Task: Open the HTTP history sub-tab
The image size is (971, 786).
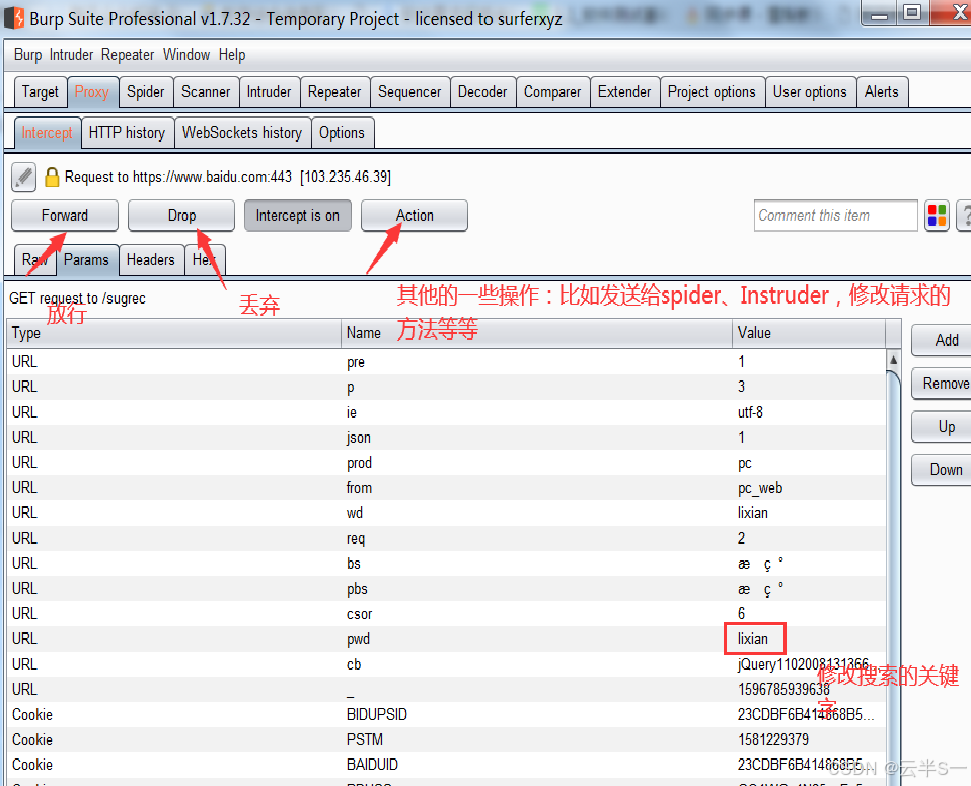Action: point(127,133)
